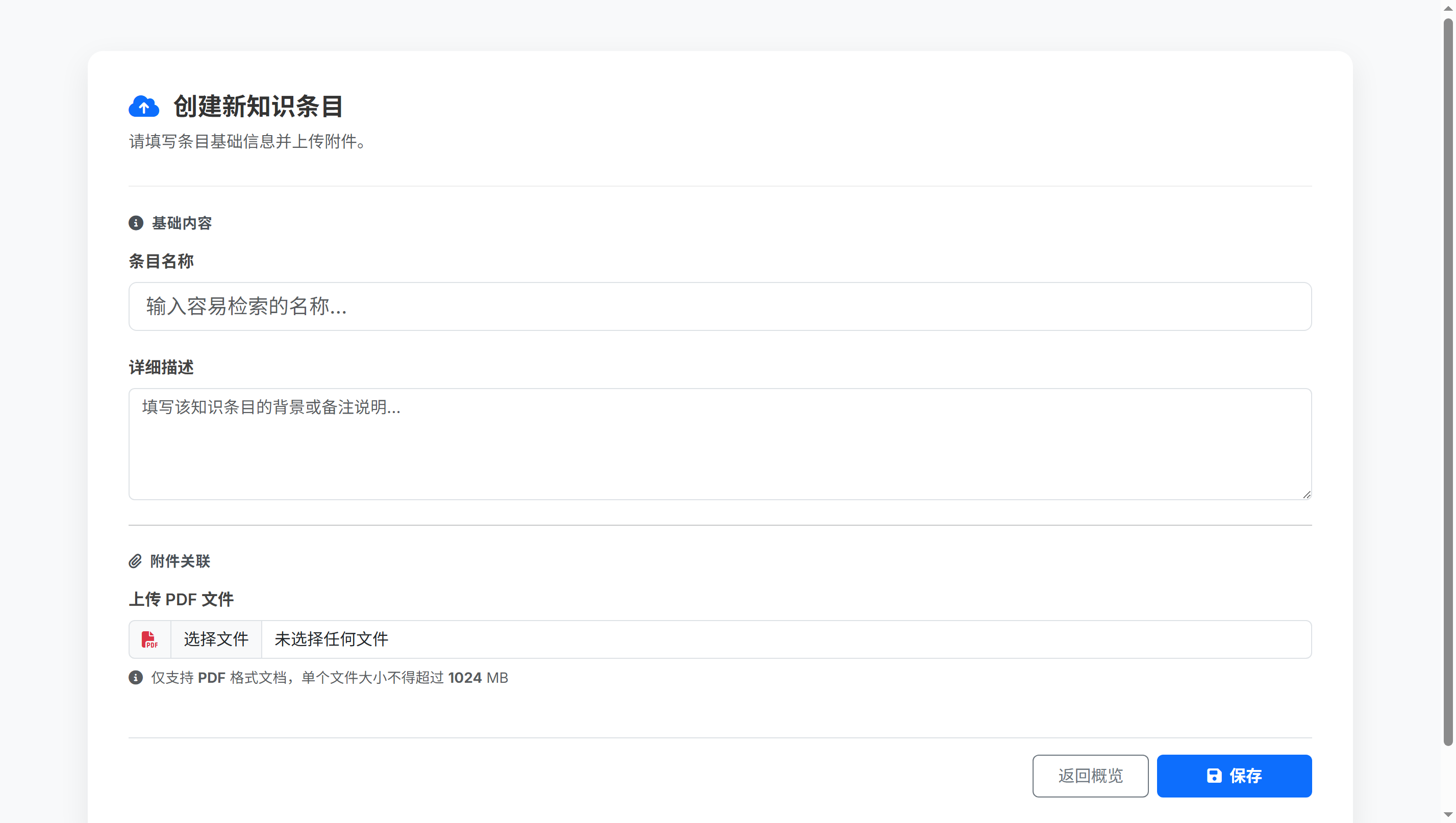Click the floppy disk icon on 保存 button
This screenshot has width=1456, height=823.
1214,776
